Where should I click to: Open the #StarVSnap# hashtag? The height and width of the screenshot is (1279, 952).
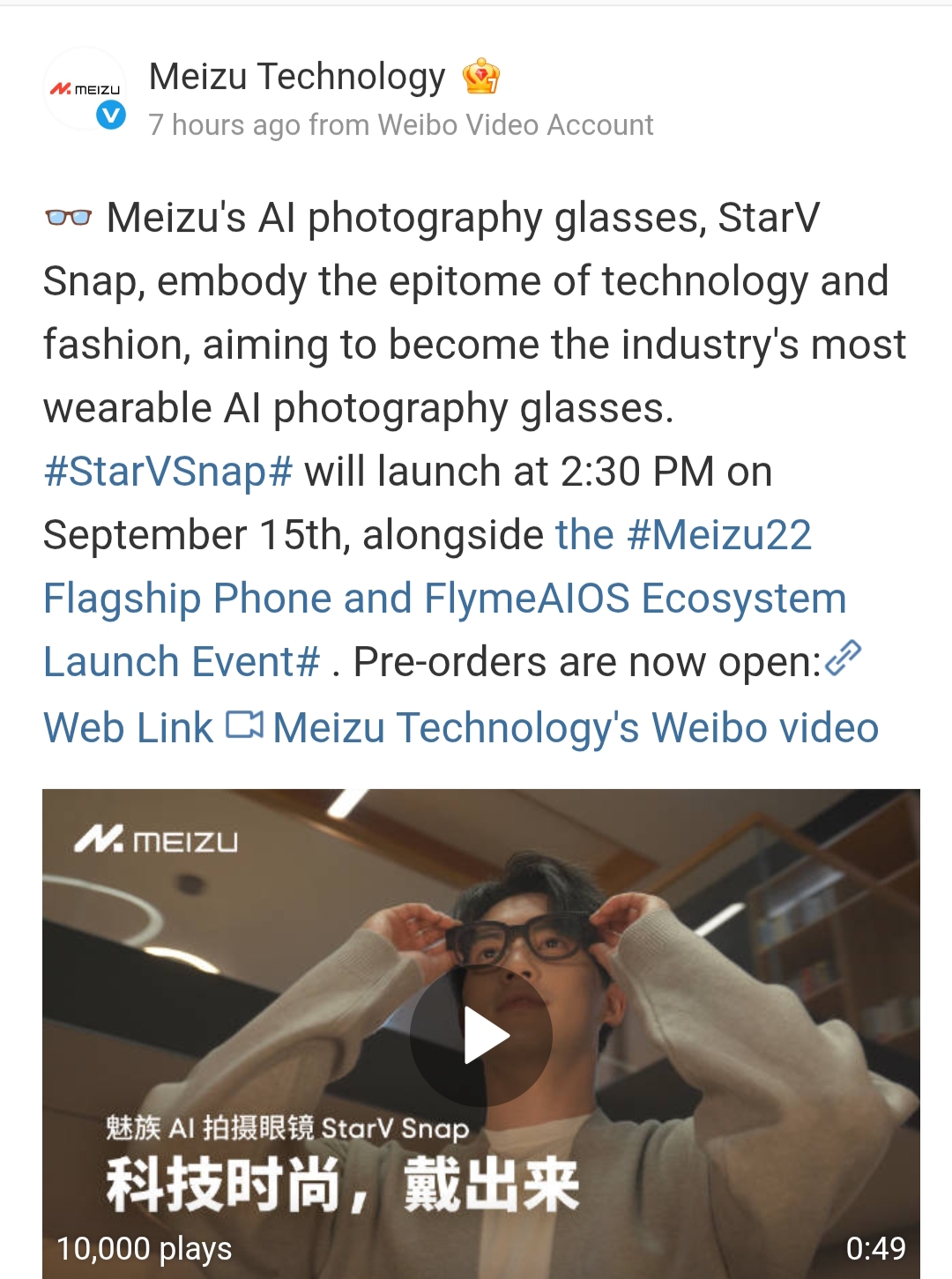[x=168, y=472]
